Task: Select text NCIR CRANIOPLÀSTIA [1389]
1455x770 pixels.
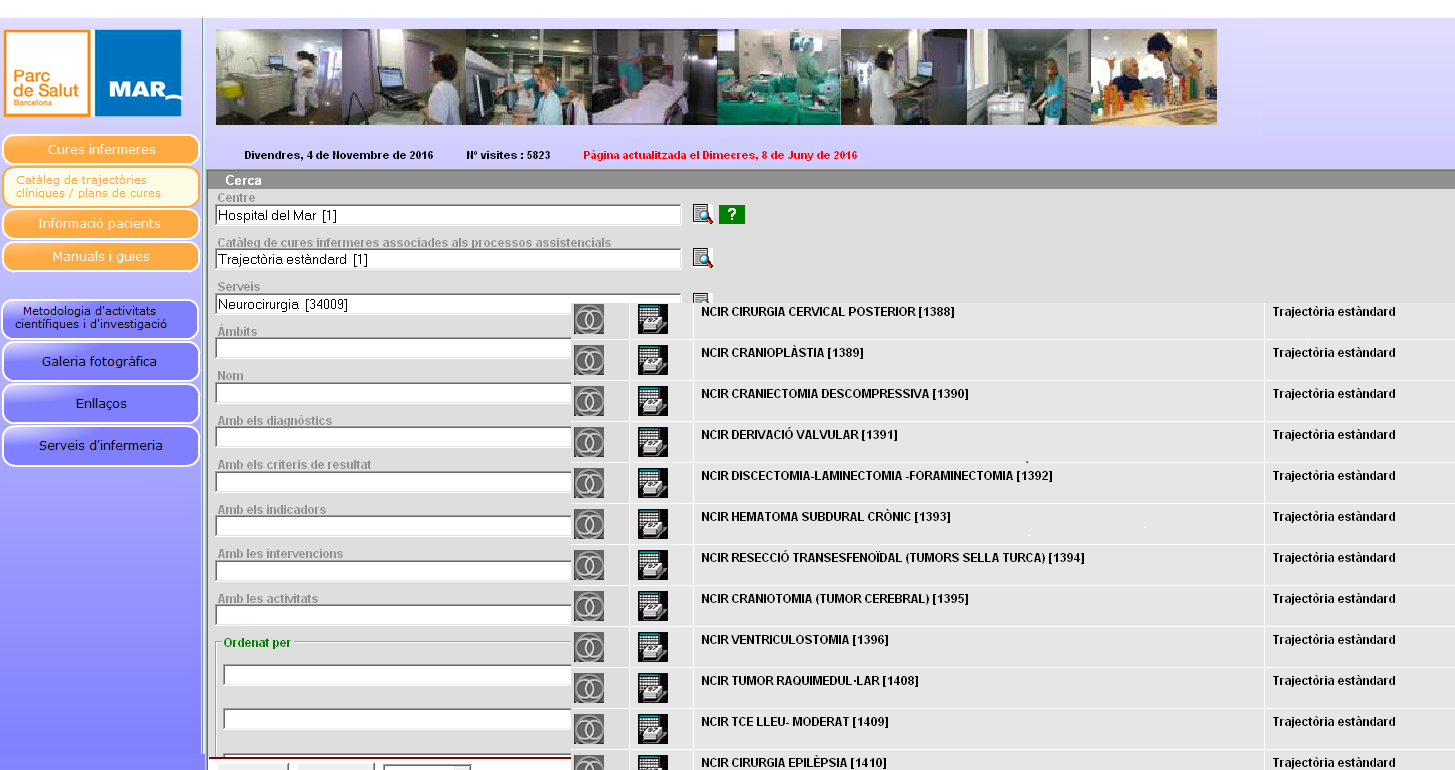Action: click(782, 353)
